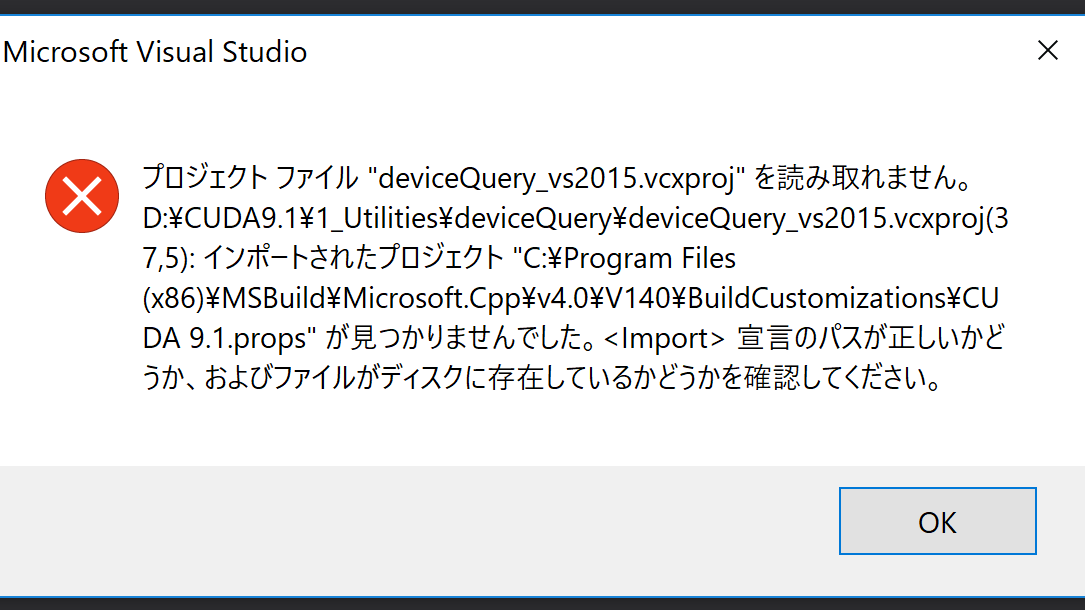Dismiss the dialog using the X button
The width and height of the screenshot is (1085, 610).
[1047, 50]
